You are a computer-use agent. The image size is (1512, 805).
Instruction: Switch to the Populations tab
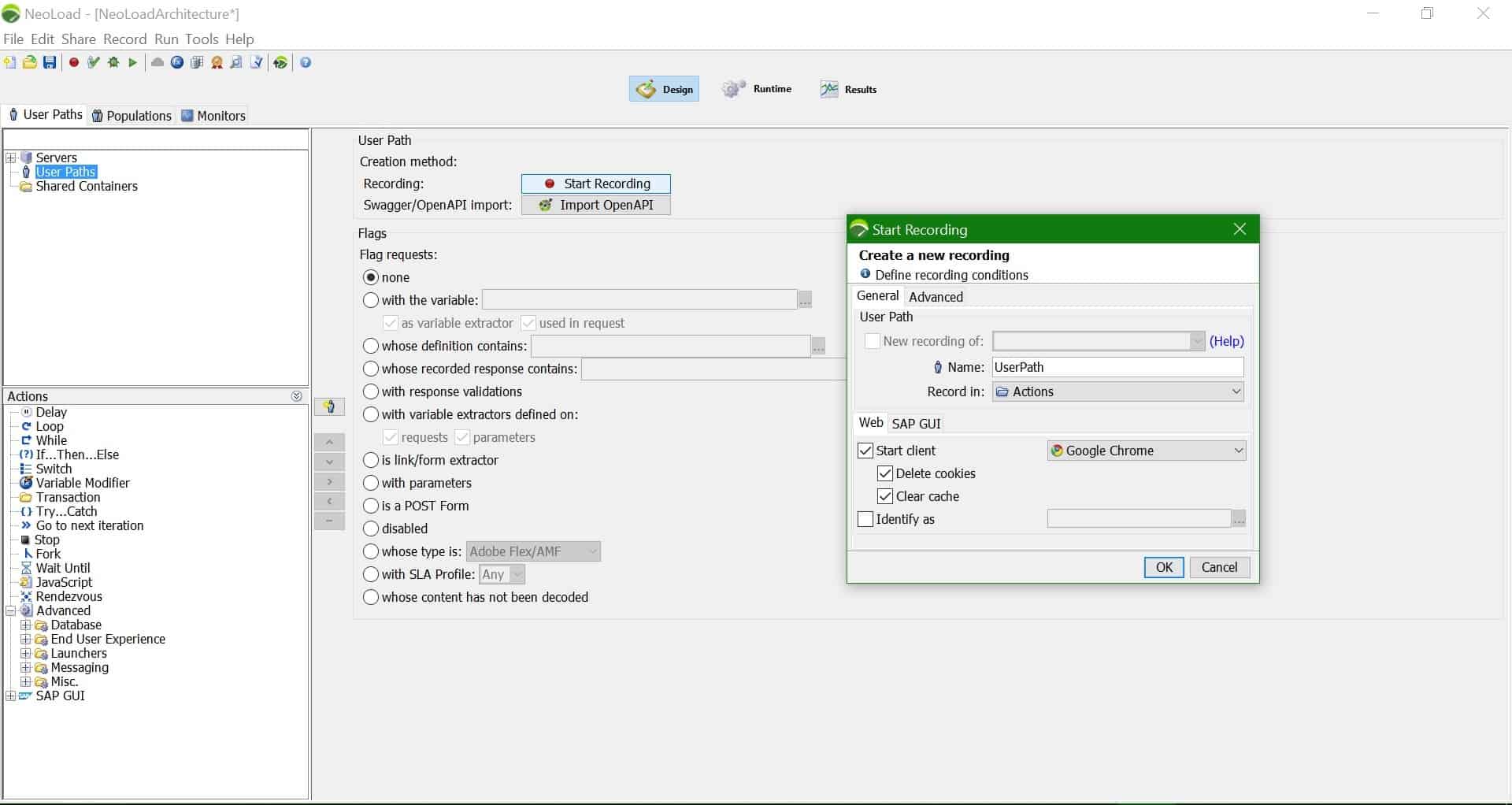[132, 116]
